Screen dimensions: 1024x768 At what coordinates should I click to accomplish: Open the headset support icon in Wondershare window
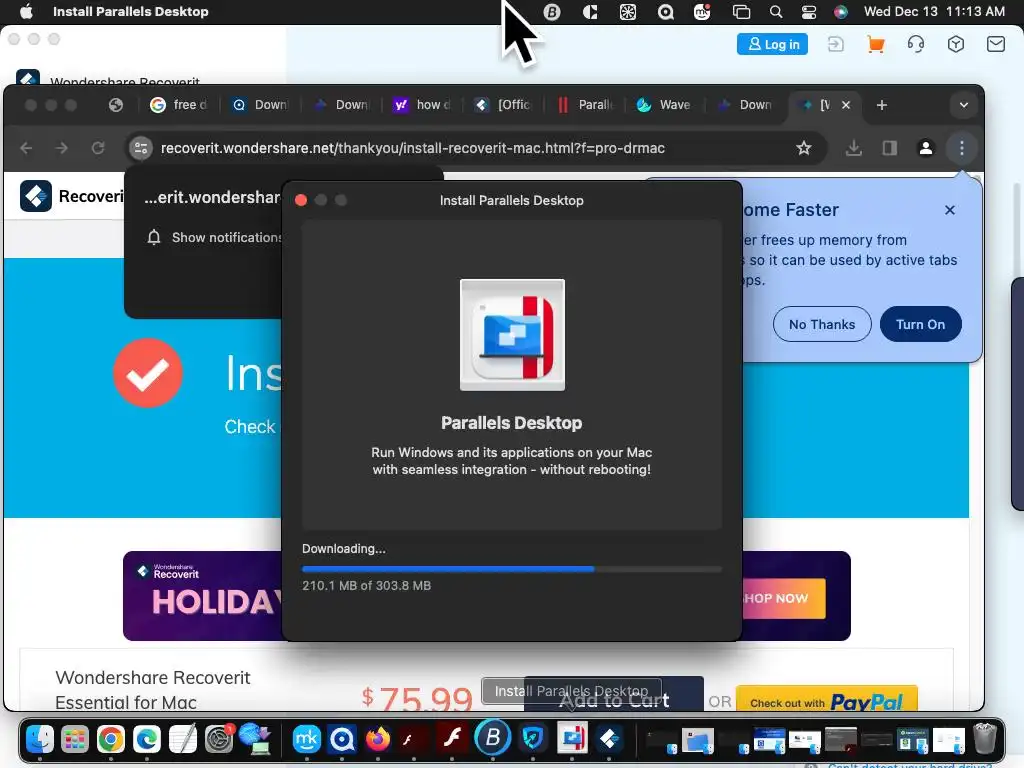pos(916,44)
